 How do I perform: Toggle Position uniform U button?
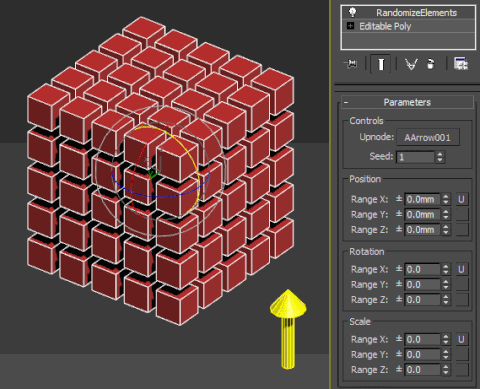coord(461,199)
